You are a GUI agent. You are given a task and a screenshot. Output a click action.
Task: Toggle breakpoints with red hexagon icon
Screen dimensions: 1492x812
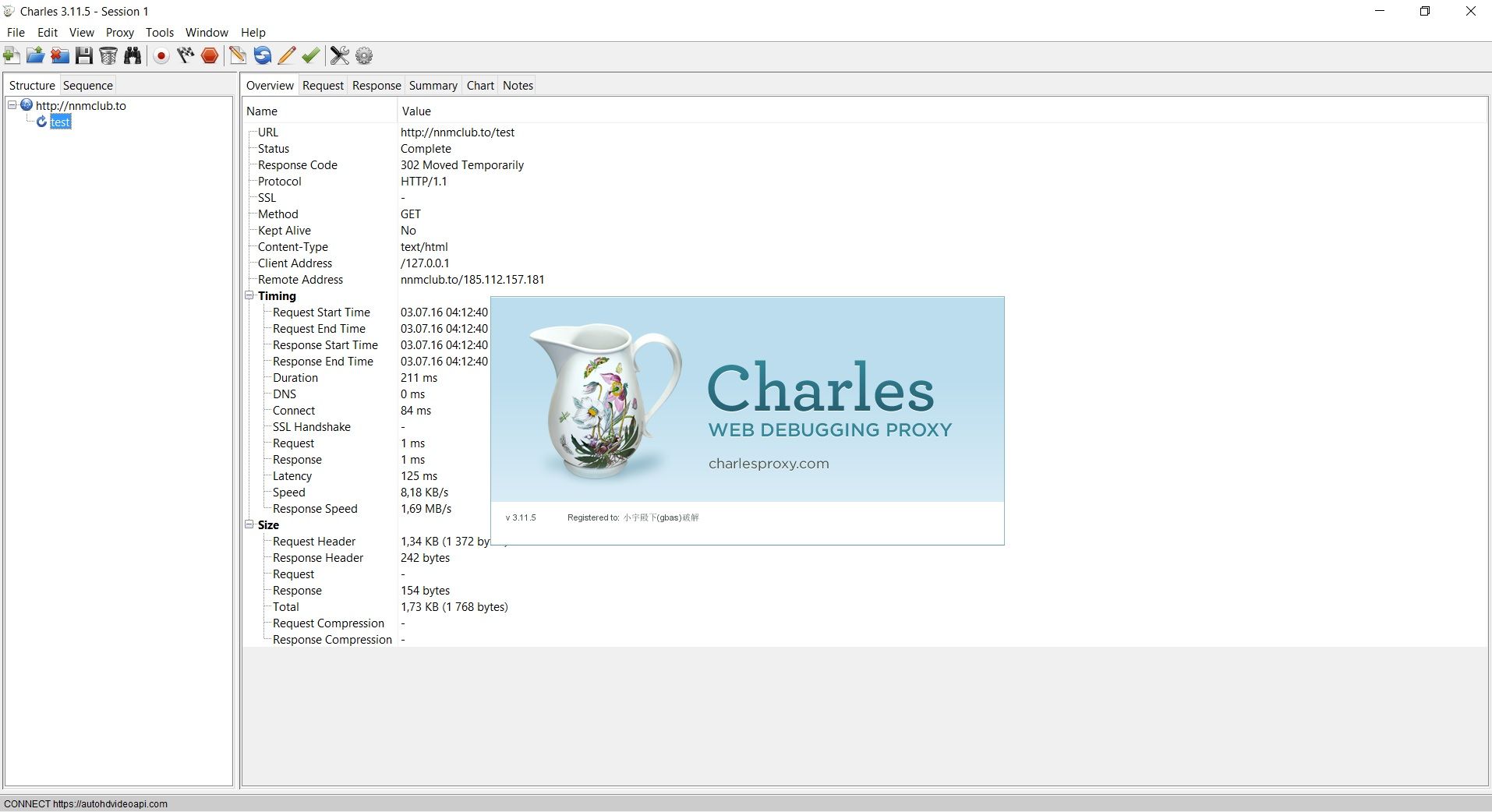click(x=210, y=55)
